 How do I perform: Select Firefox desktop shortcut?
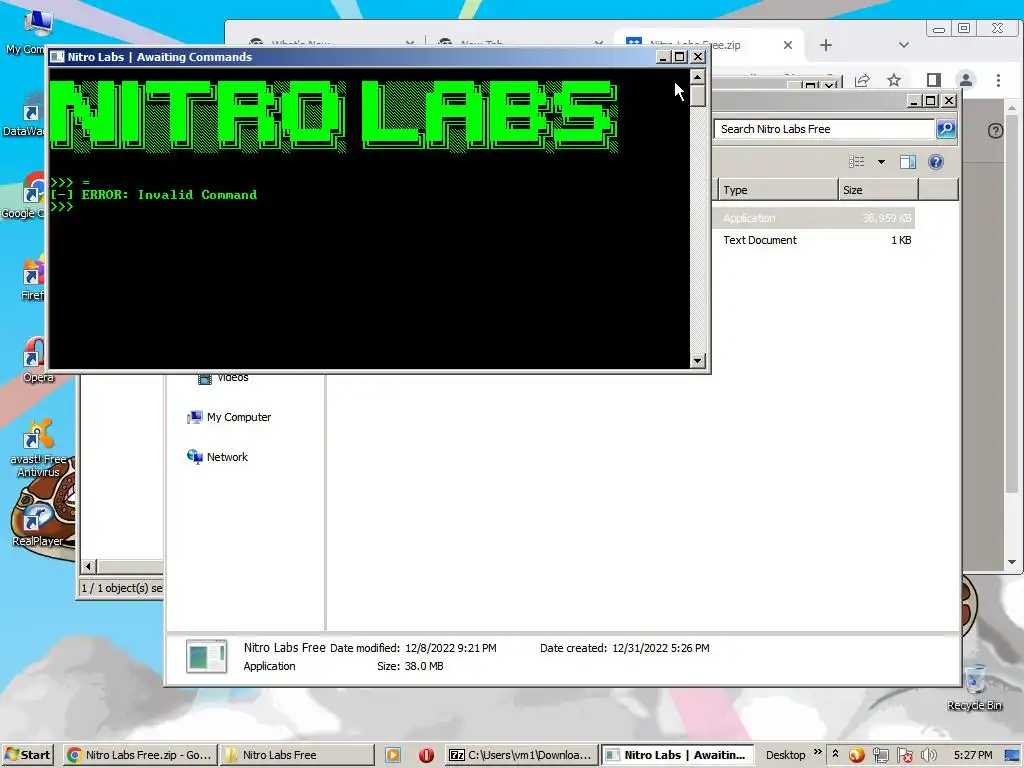pos(31,278)
